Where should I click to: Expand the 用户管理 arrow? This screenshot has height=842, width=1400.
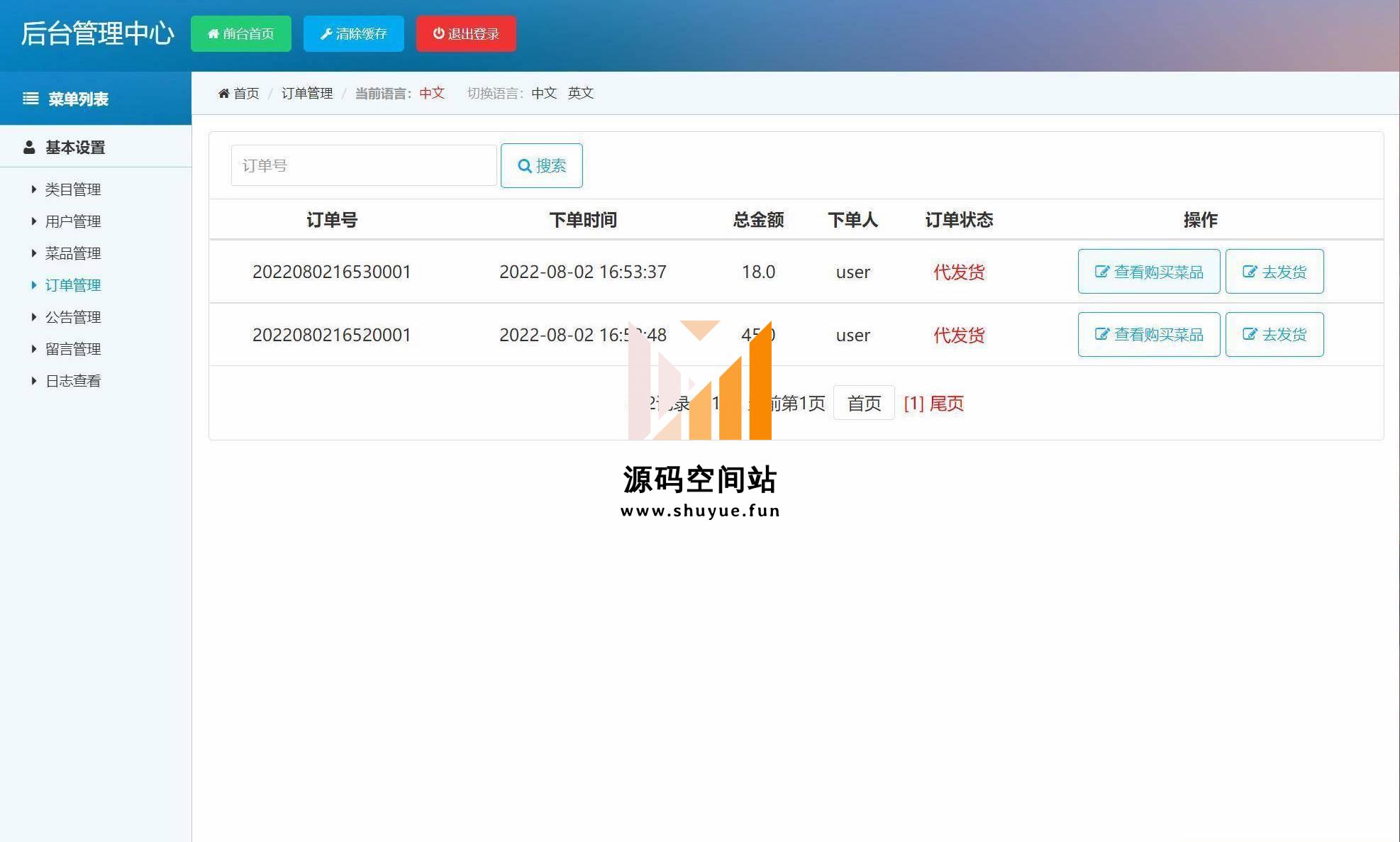pyautogui.click(x=33, y=221)
